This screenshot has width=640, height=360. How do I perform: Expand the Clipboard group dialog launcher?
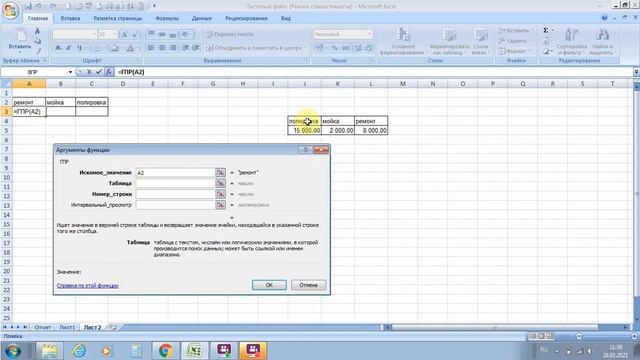[x=46, y=60]
